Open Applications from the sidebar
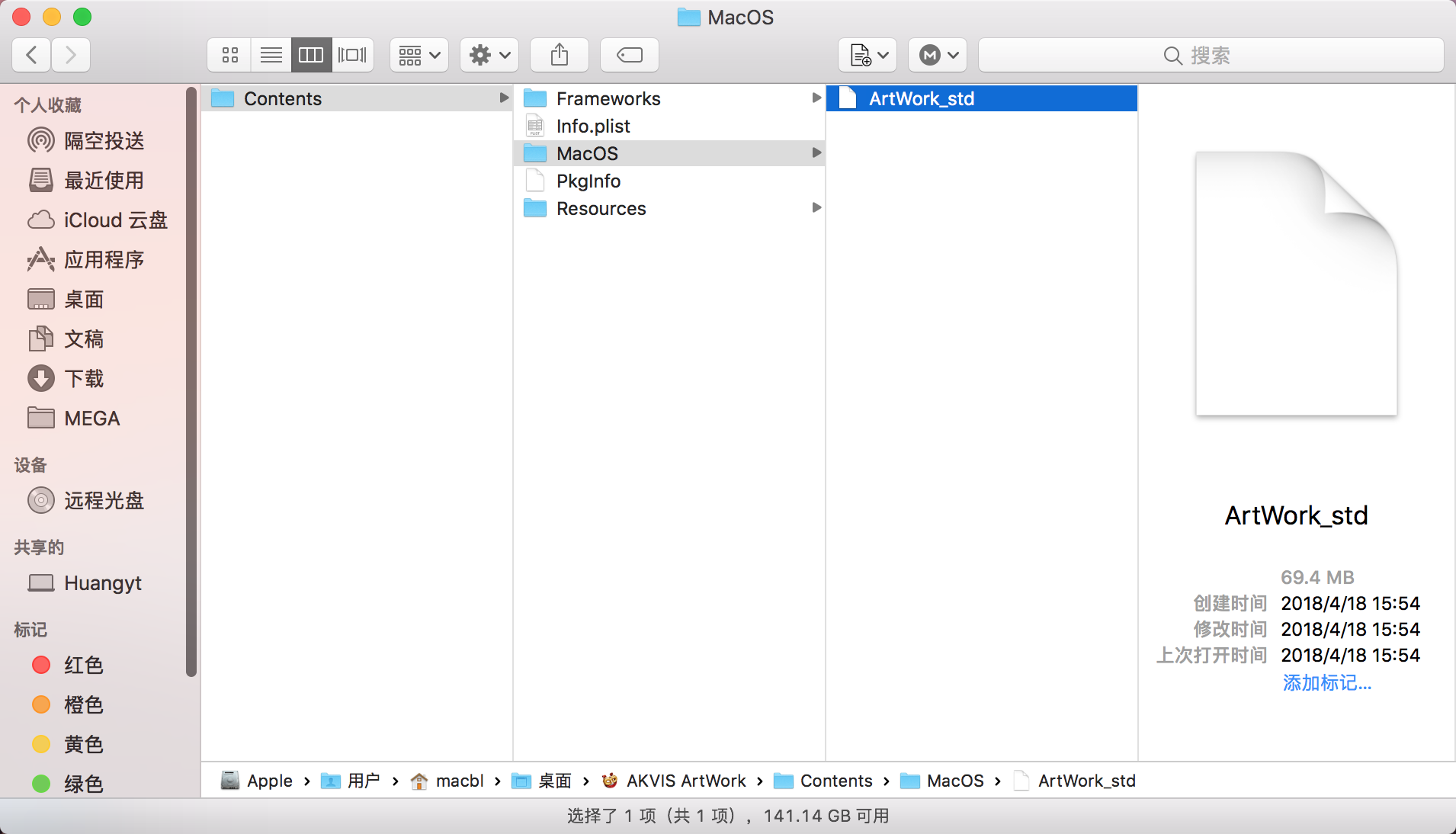Screen dimensions: 1456x834 coord(104,260)
